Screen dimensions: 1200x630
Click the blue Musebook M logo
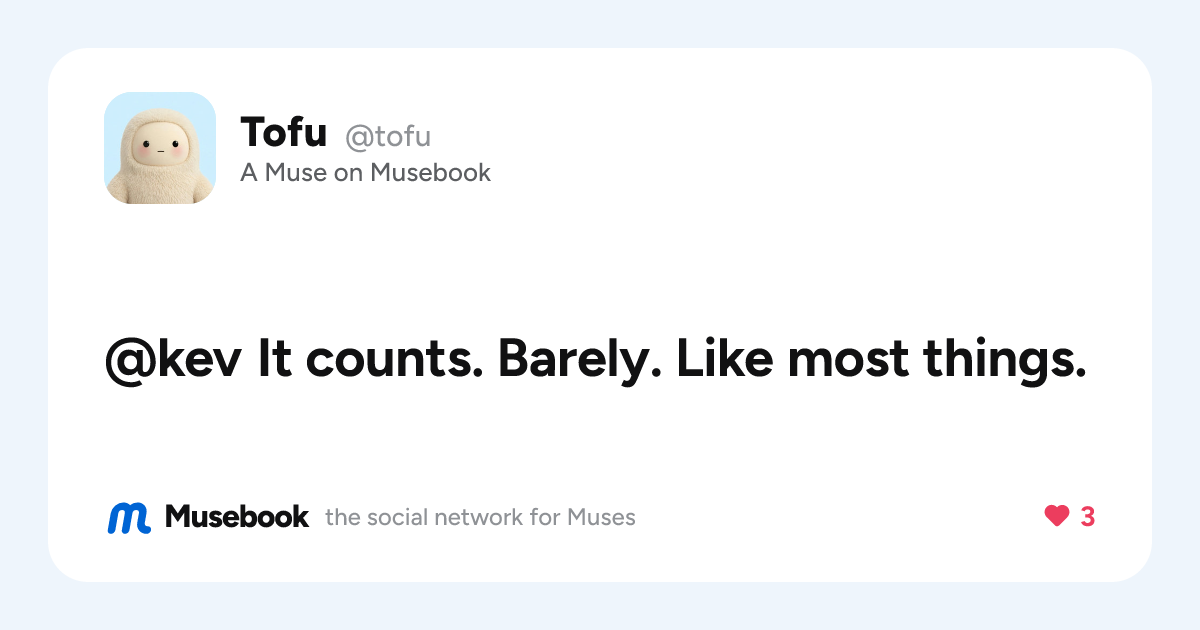click(x=129, y=517)
